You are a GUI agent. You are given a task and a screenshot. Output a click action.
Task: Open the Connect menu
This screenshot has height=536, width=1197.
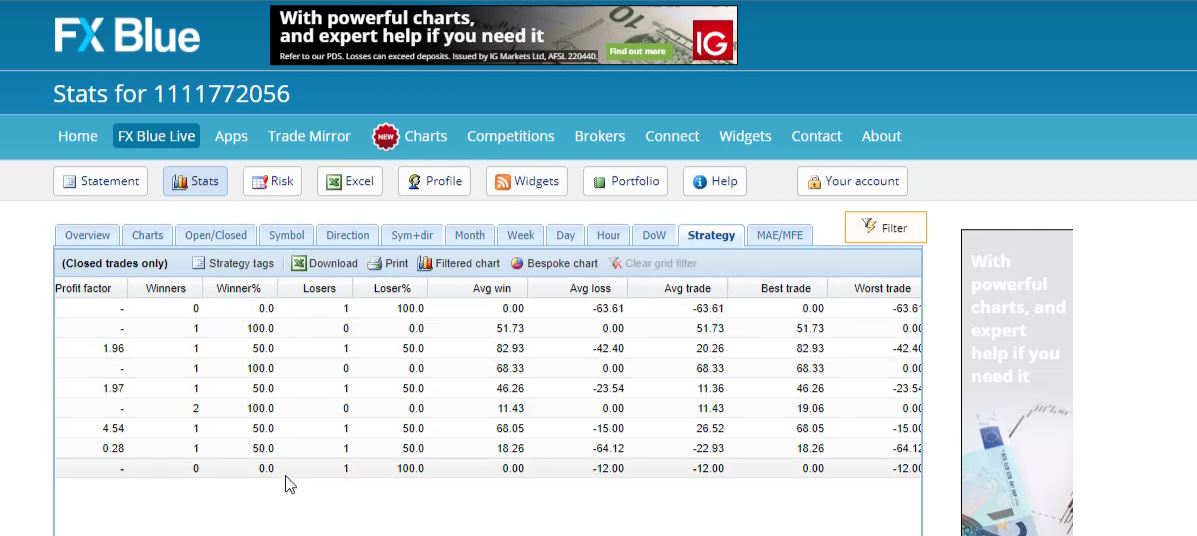[x=672, y=136]
